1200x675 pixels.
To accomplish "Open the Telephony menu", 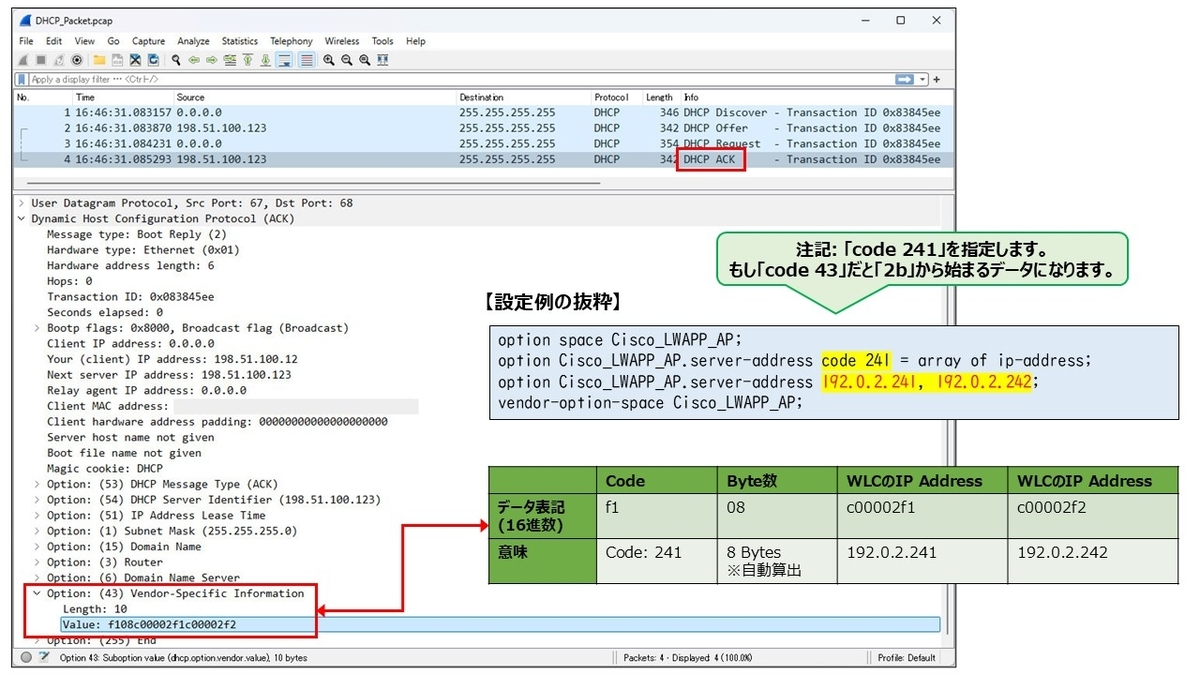I will 291,41.
